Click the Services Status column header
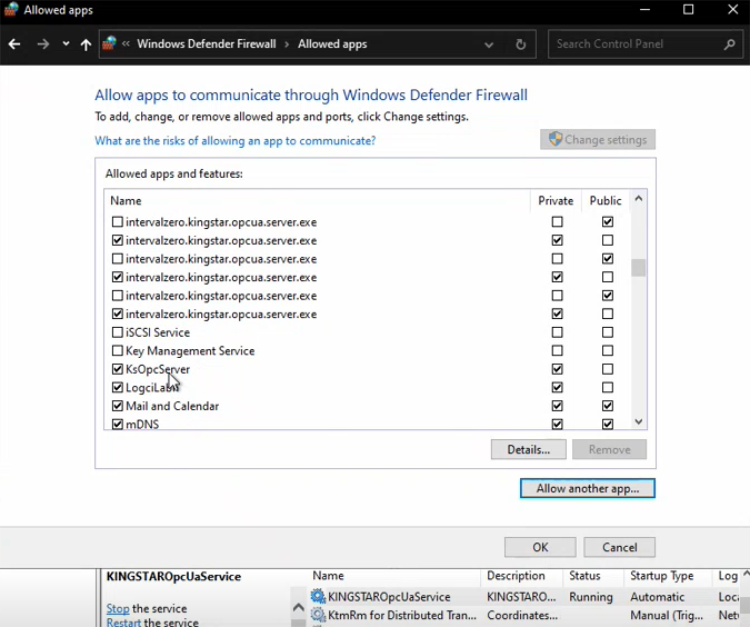Screen dimensions: 750x627 (x=585, y=575)
